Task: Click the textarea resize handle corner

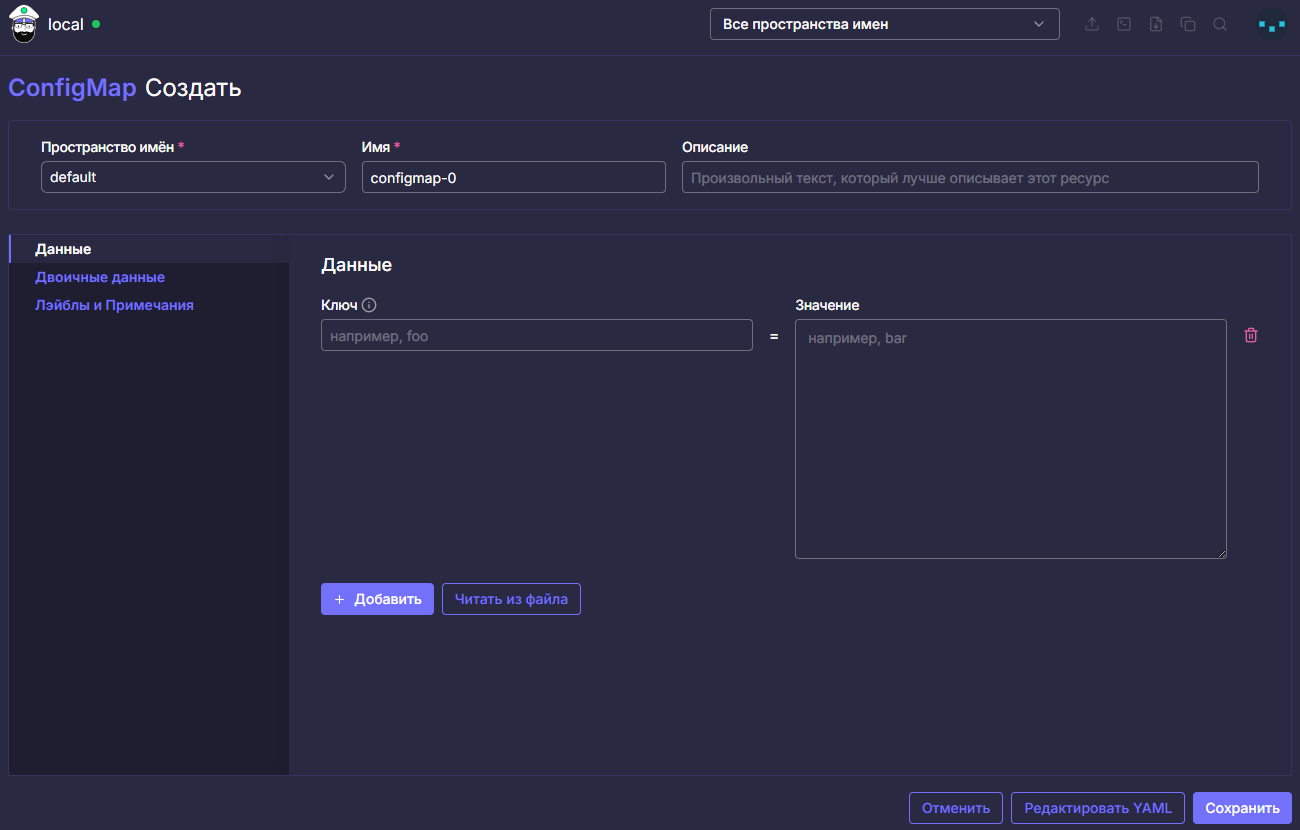Action: point(1221,553)
